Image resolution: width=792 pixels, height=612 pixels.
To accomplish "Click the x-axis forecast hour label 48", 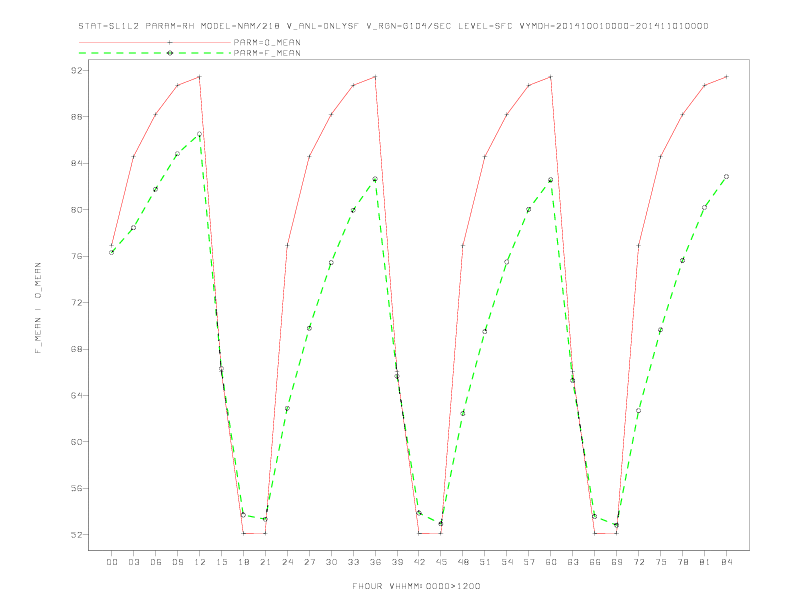I will click(463, 562).
